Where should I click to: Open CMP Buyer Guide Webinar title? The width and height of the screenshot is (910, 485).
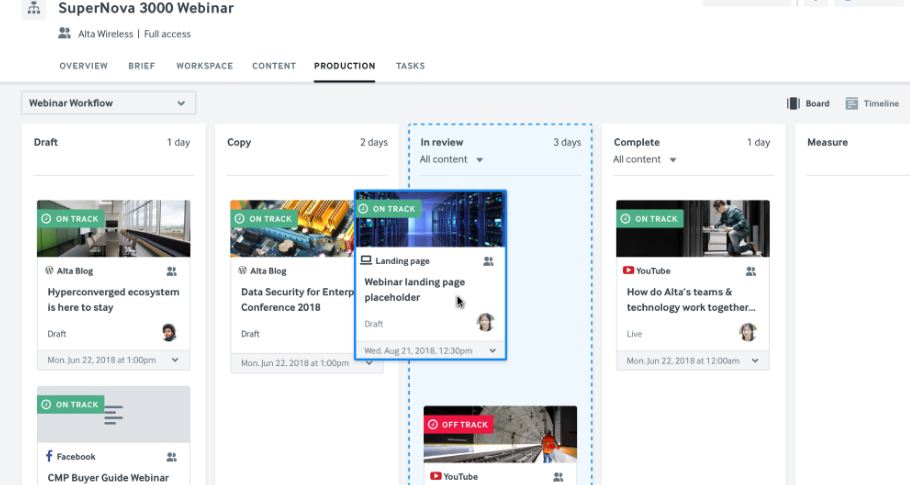[108, 477]
